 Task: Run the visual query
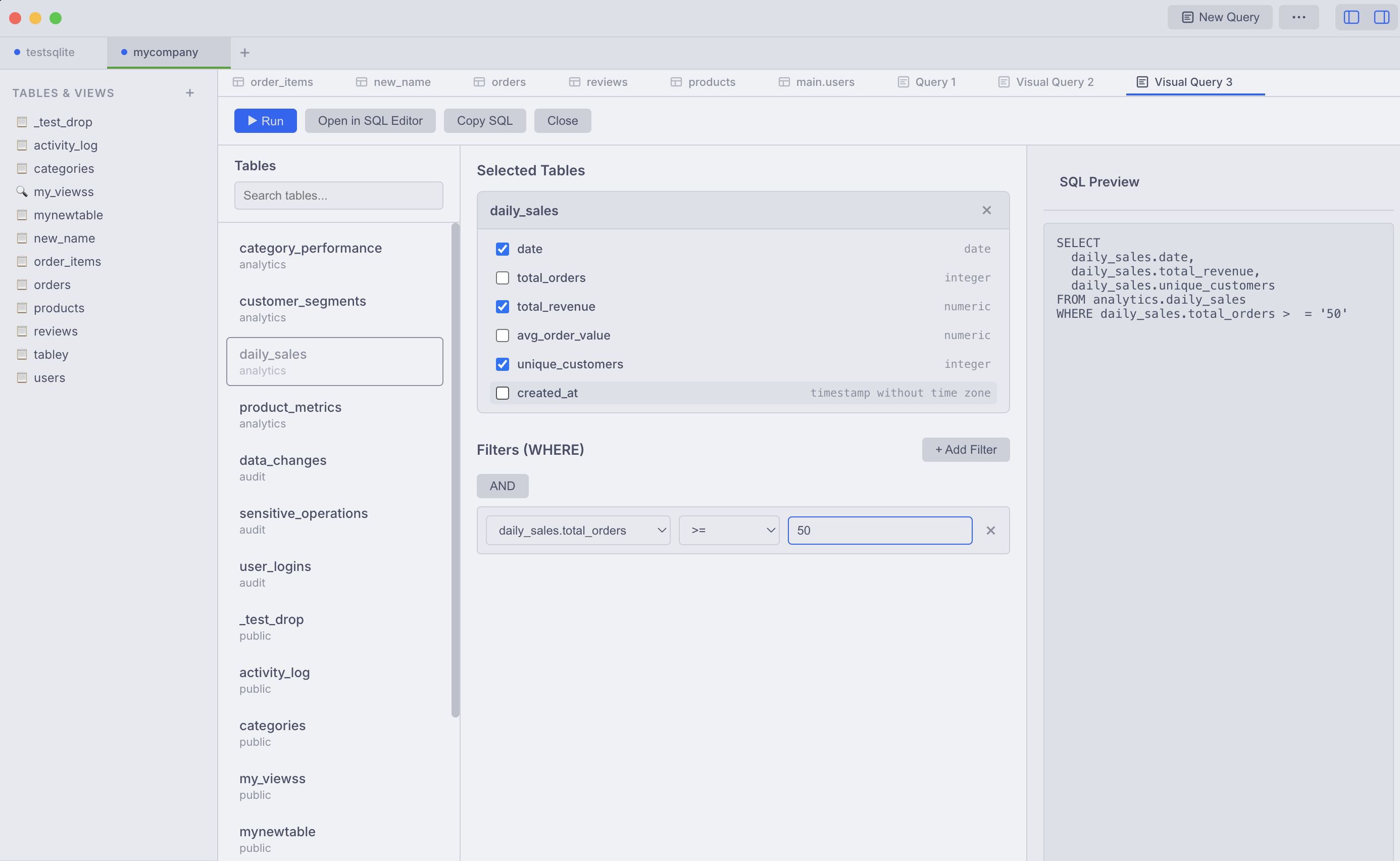tap(265, 121)
